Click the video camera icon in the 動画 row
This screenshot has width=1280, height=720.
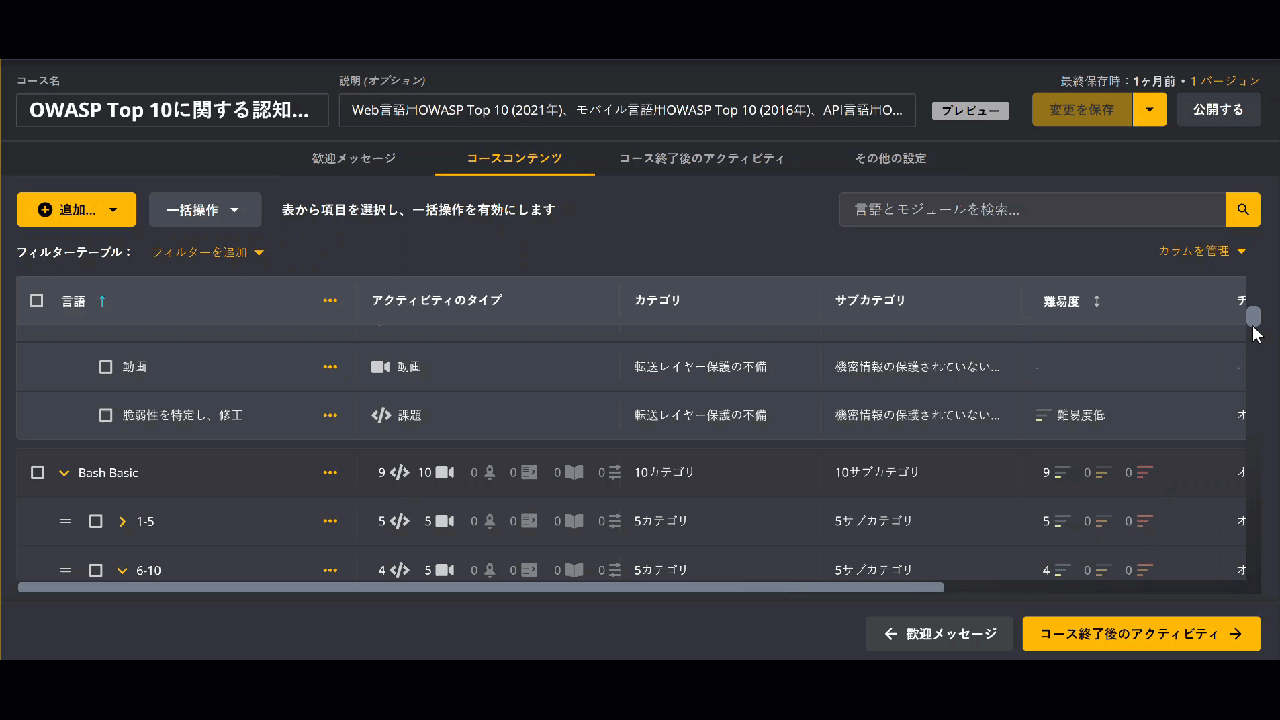click(x=380, y=367)
